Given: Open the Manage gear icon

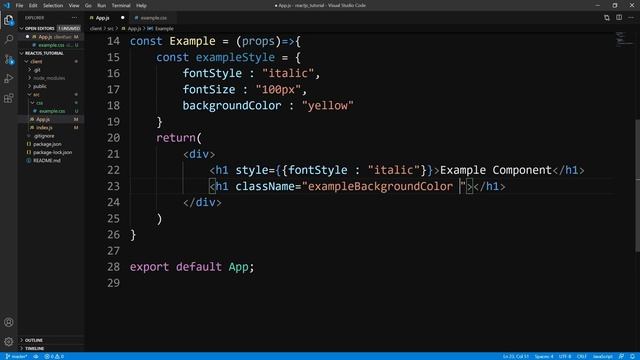Looking at the screenshot, I should 9,341.
